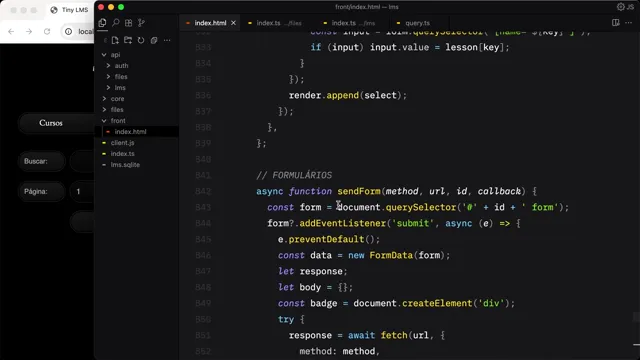
Task: Open explorer more actions ellipsis
Action: pyautogui.click(x=167, y=40)
